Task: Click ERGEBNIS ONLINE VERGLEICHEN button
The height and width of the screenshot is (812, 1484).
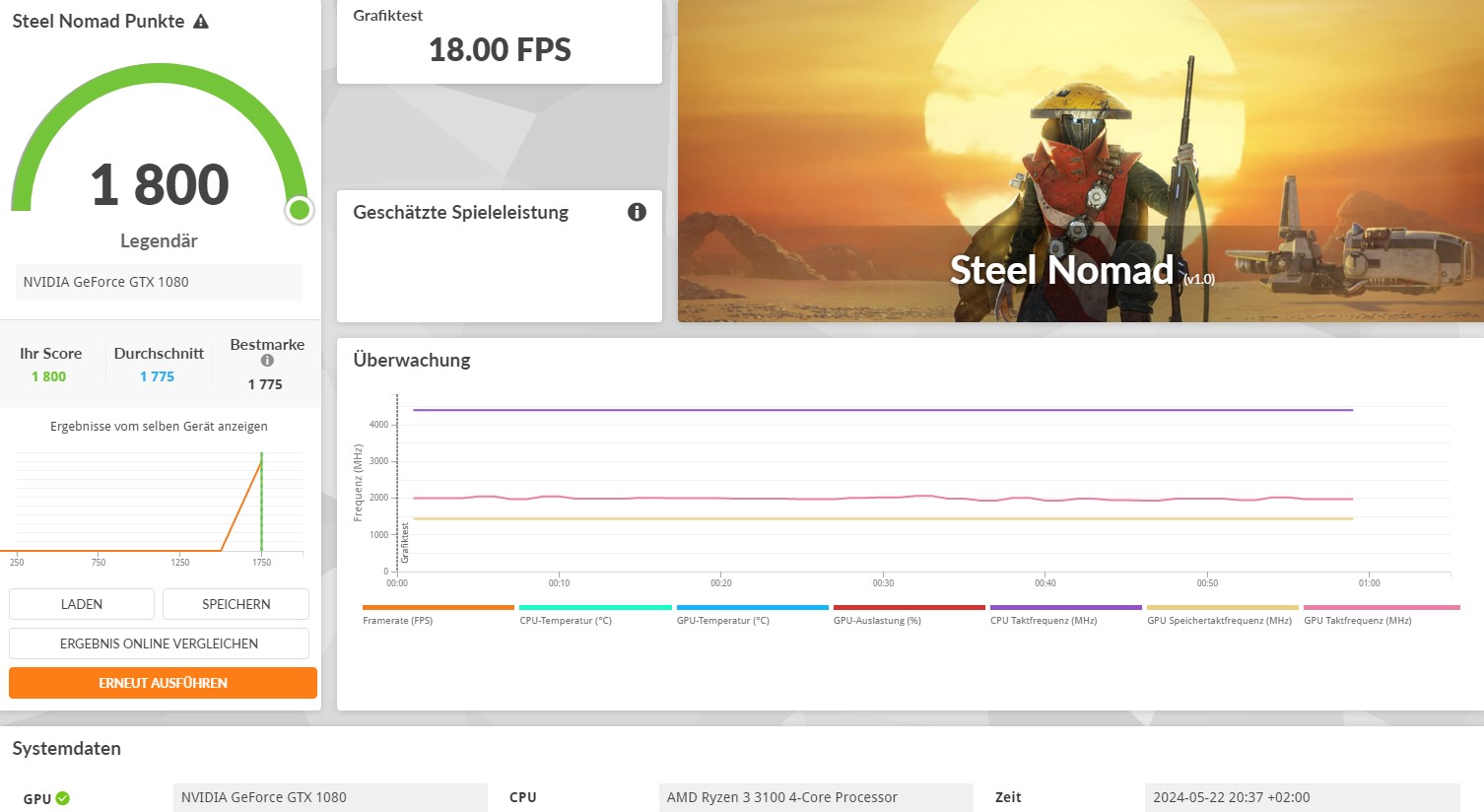Action: pyautogui.click(x=159, y=643)
